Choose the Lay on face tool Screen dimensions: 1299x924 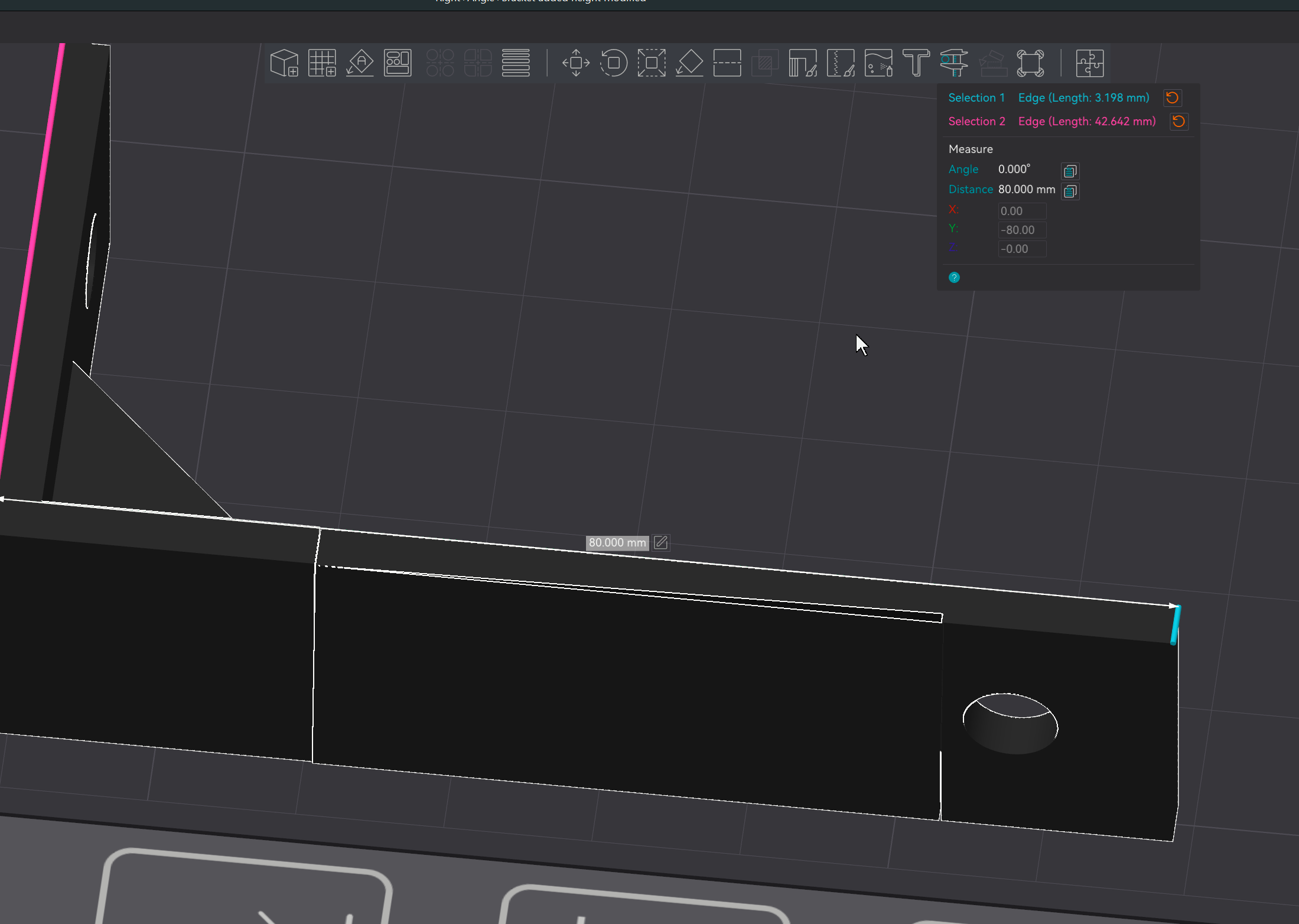pos(689,63)
